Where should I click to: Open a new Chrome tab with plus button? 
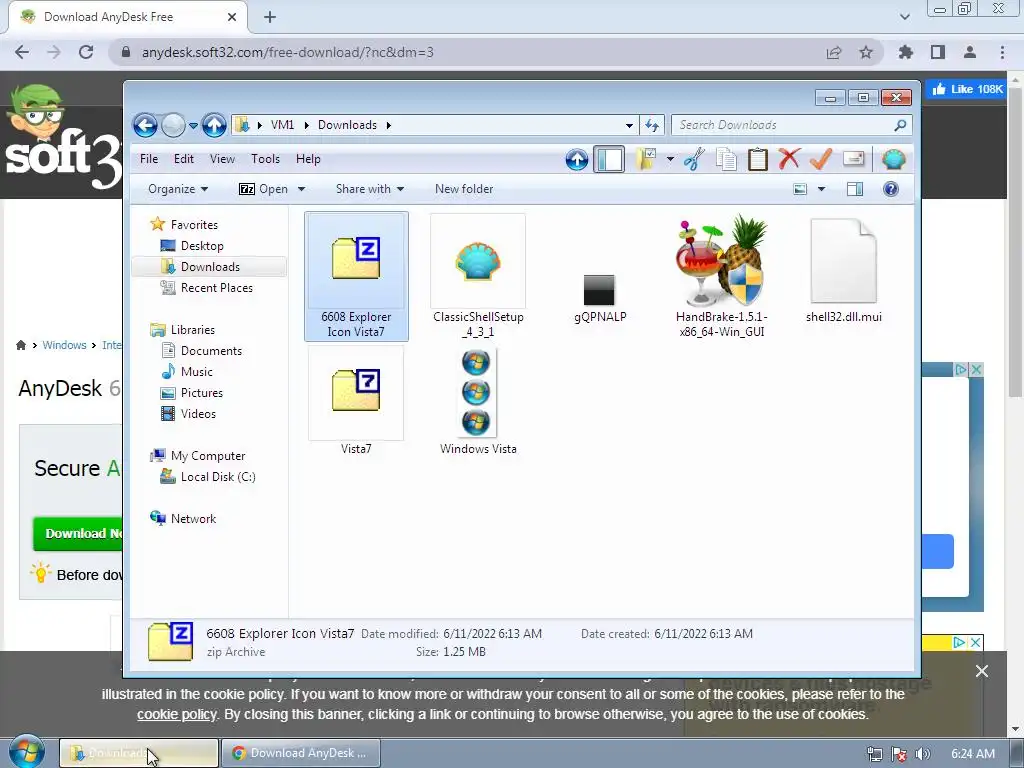click(x=270, y=17)
